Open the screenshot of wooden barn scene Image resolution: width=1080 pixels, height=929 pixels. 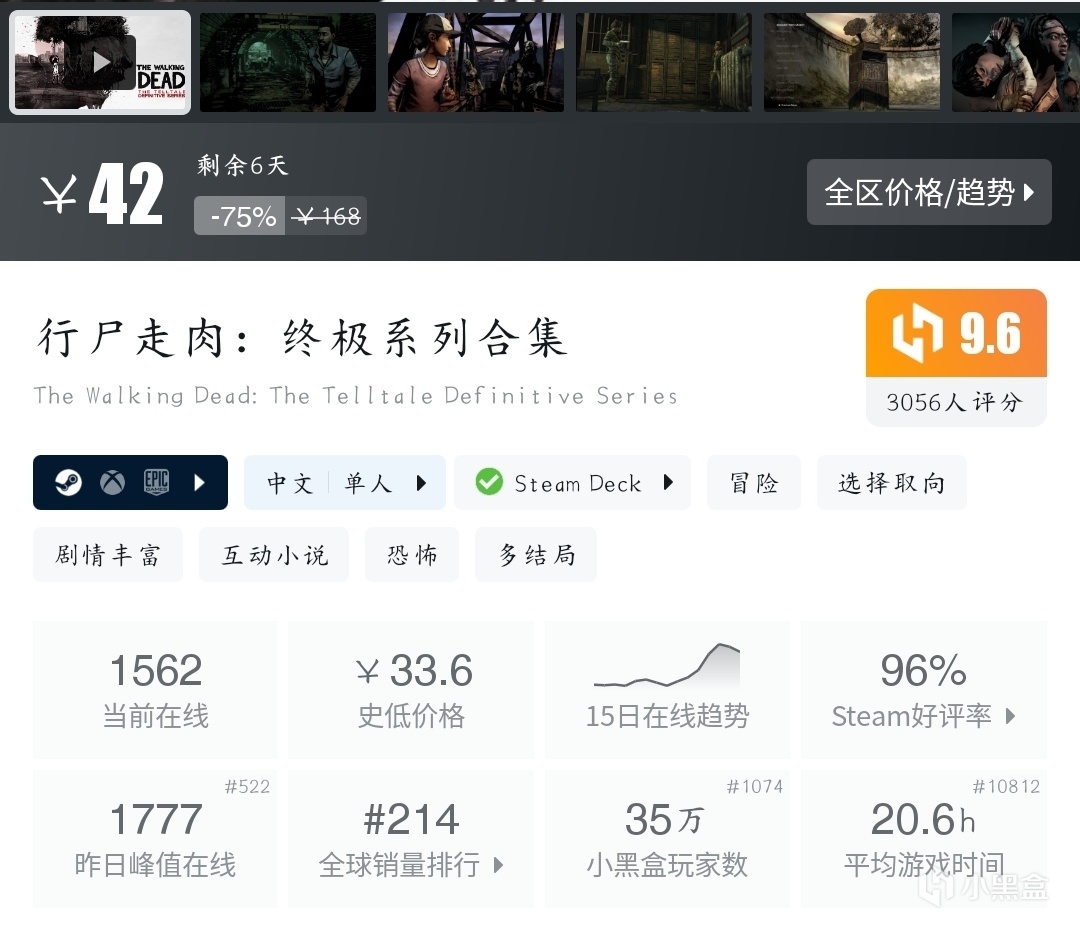coord(664,62)
